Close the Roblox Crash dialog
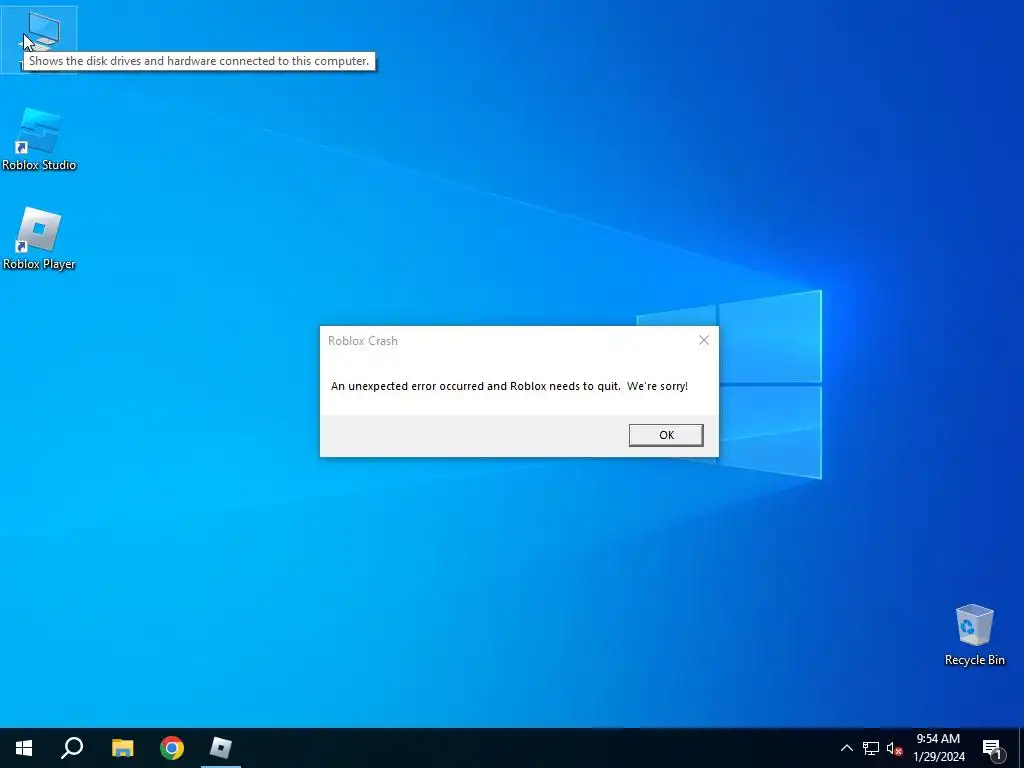The image size is (1024, 768). (703, 340)
